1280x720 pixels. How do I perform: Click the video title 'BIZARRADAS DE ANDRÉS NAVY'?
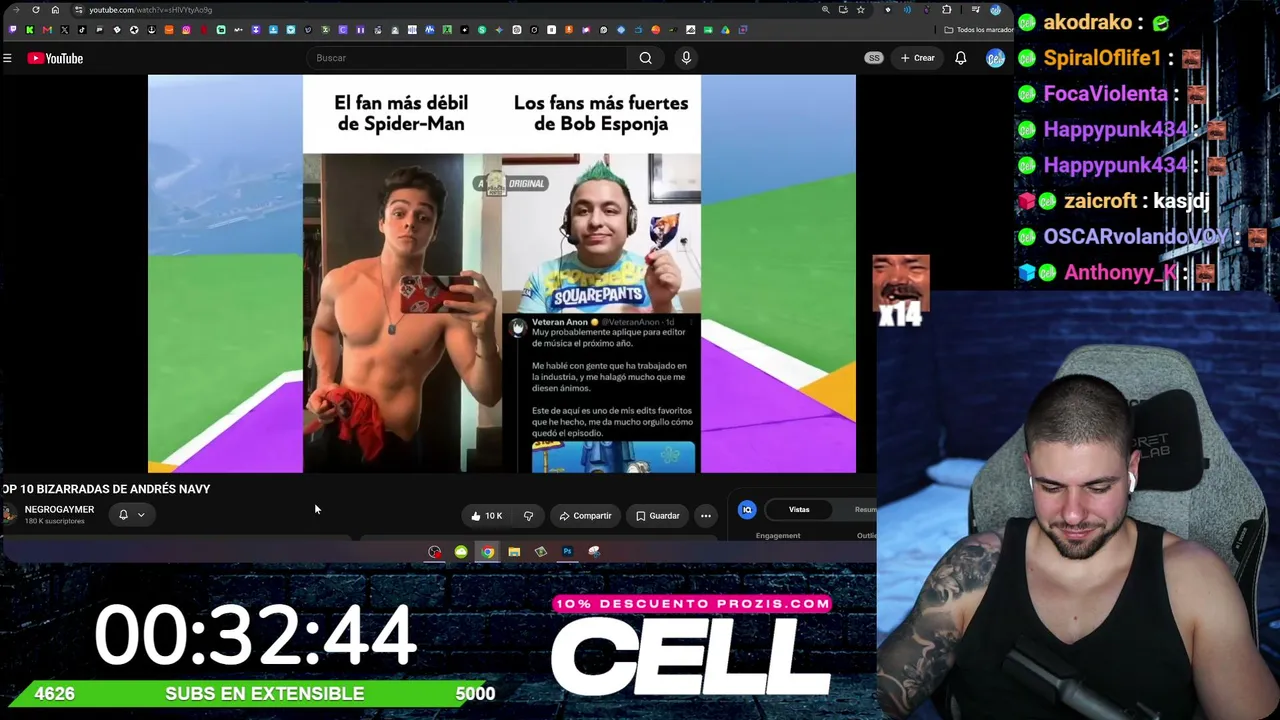coord(122,489)
